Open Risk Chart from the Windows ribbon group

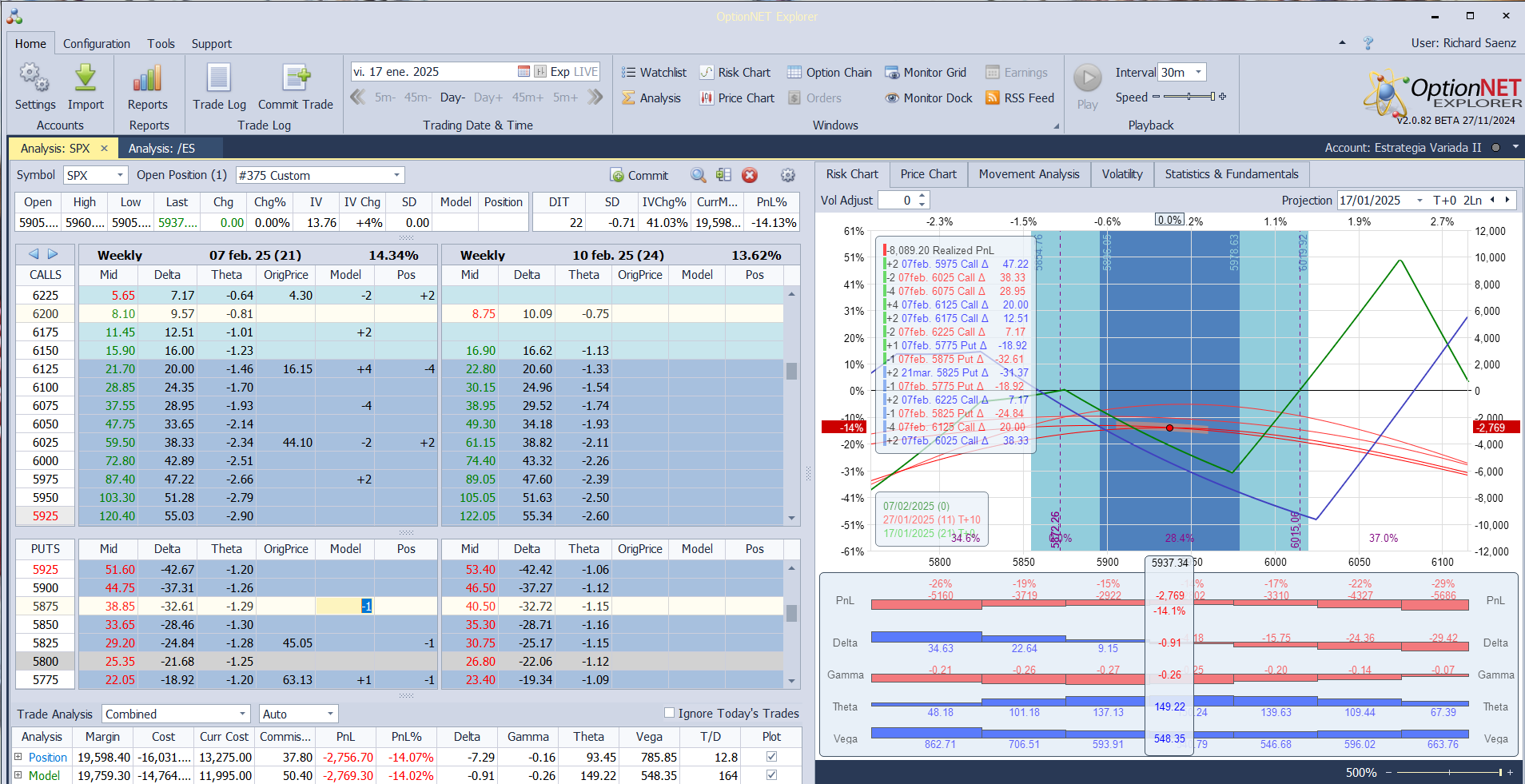(x=735, y=73)
